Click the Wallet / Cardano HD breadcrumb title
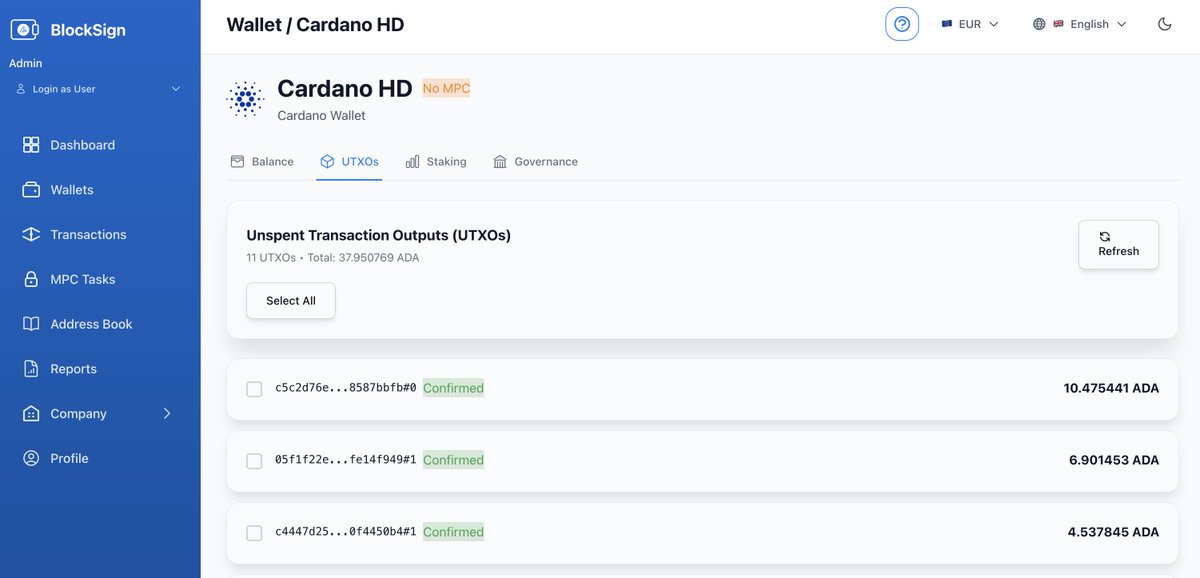 (315, 25)
